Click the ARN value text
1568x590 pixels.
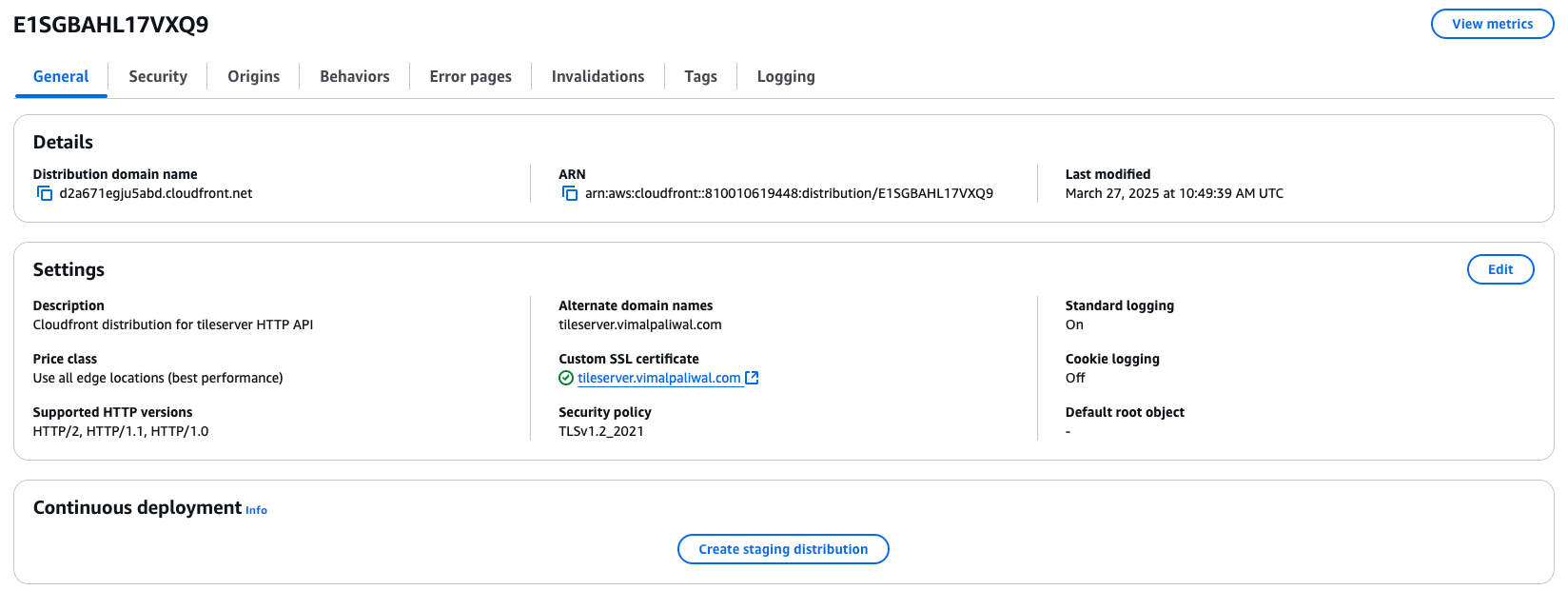click(789, 193)
